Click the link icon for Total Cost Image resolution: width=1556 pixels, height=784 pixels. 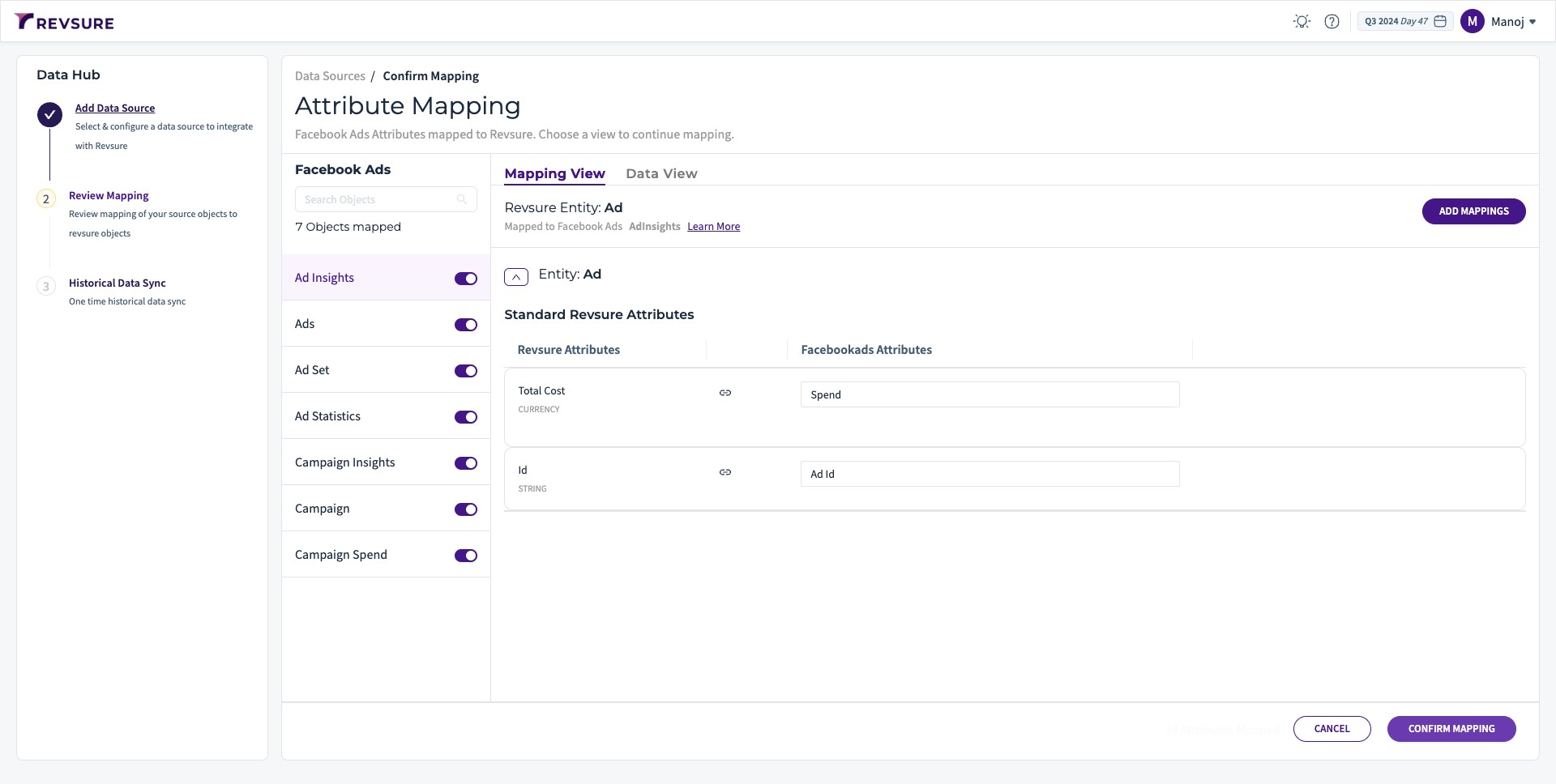tap(725, 393)
